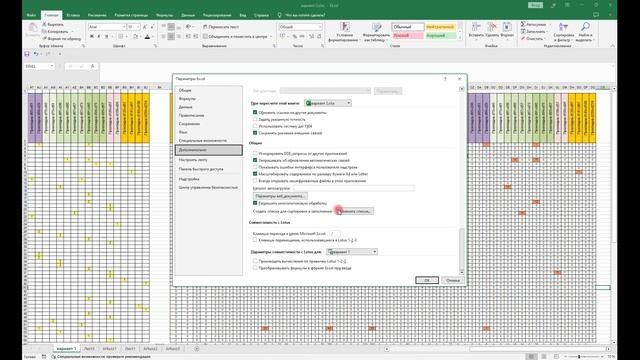Open the font size dropdown
The width and height of the screenshot is (640, 360).
138,27
